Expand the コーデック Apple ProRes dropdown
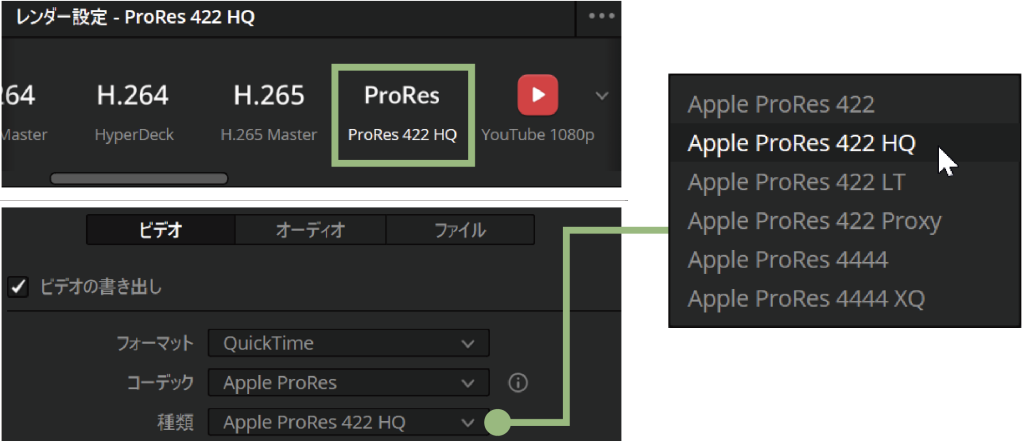This screenshot has width=1024, height=445. [348, 383]
